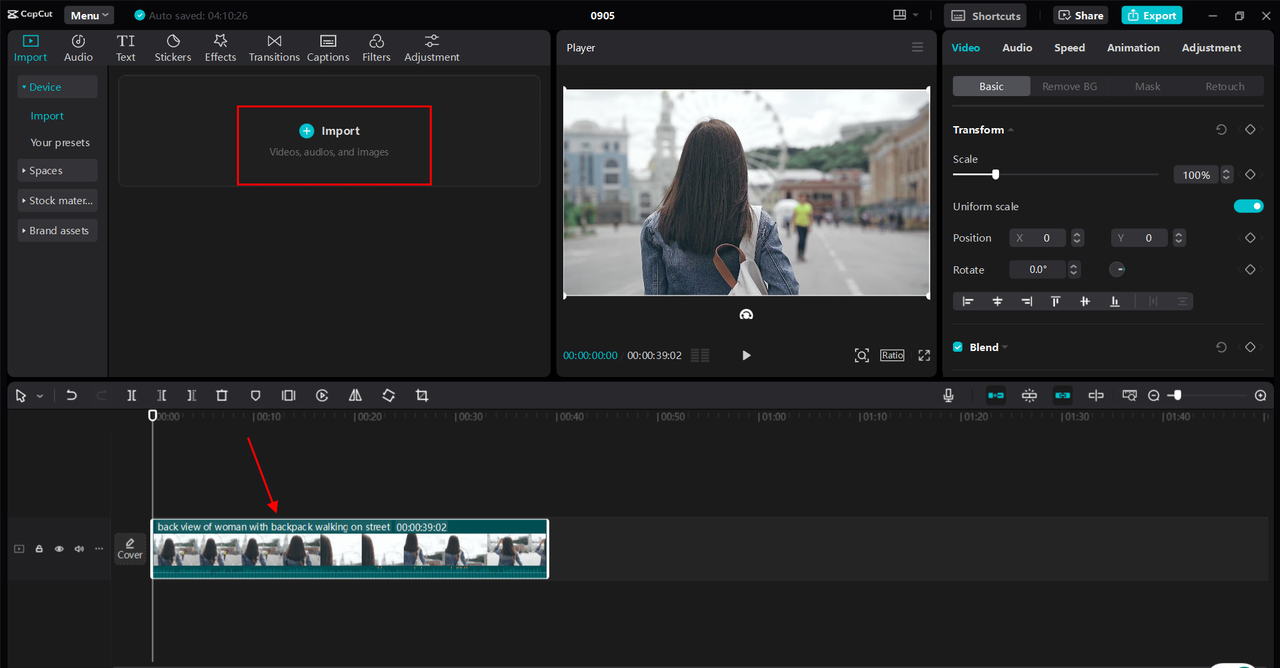Open the Transitions panel
The height and width of the screenshot is (668, 1280).
pyautogui.click(x=274, y=47)
